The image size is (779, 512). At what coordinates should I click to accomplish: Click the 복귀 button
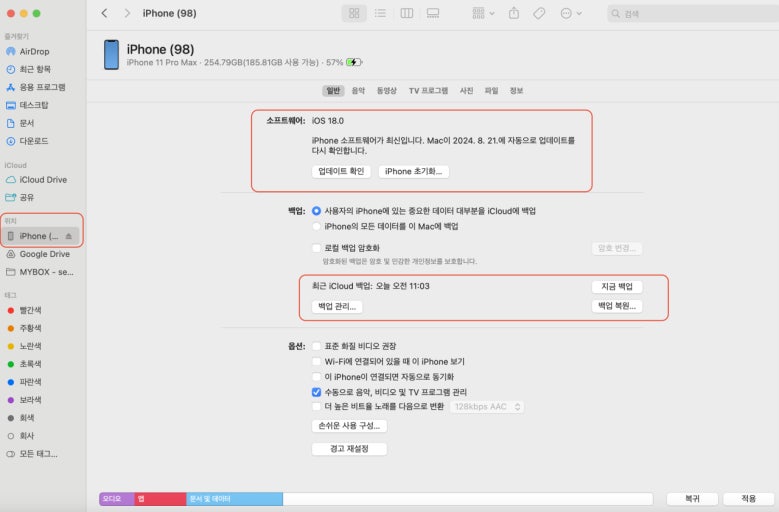click(x=693, y=499)
